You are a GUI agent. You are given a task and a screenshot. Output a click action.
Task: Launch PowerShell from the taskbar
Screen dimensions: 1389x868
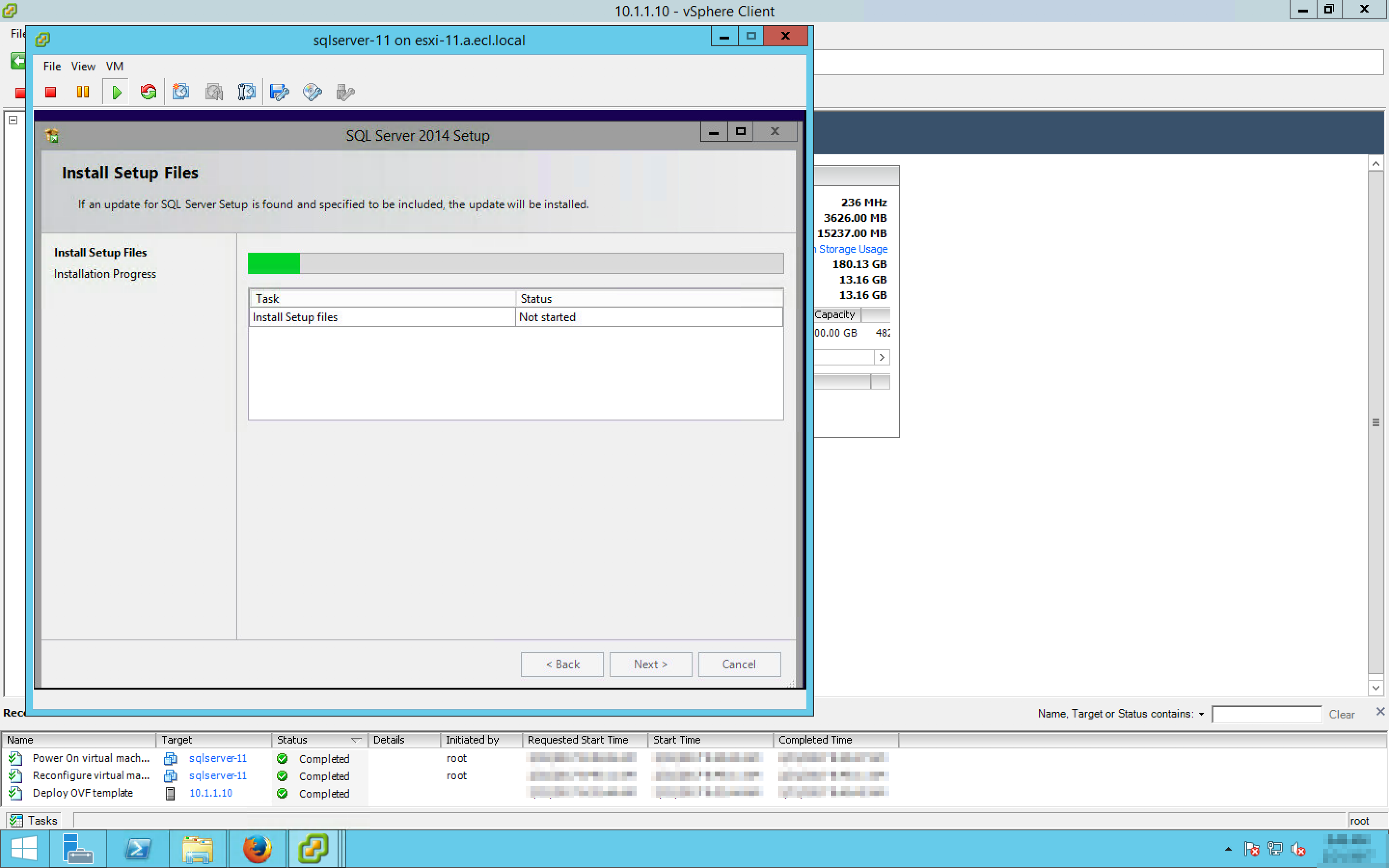click(x=138, y=849)
